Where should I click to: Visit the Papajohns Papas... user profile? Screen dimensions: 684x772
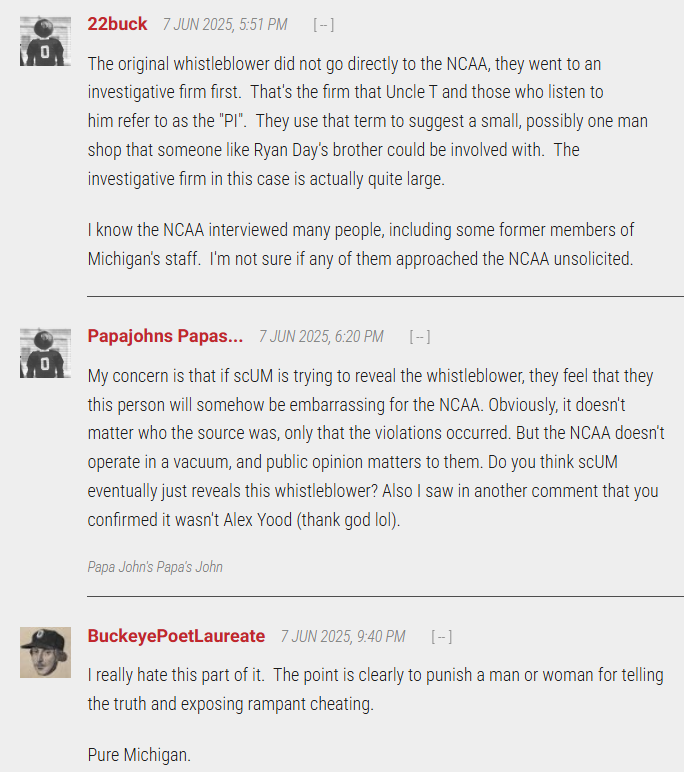pyautogui.click(x=165, y=336)
